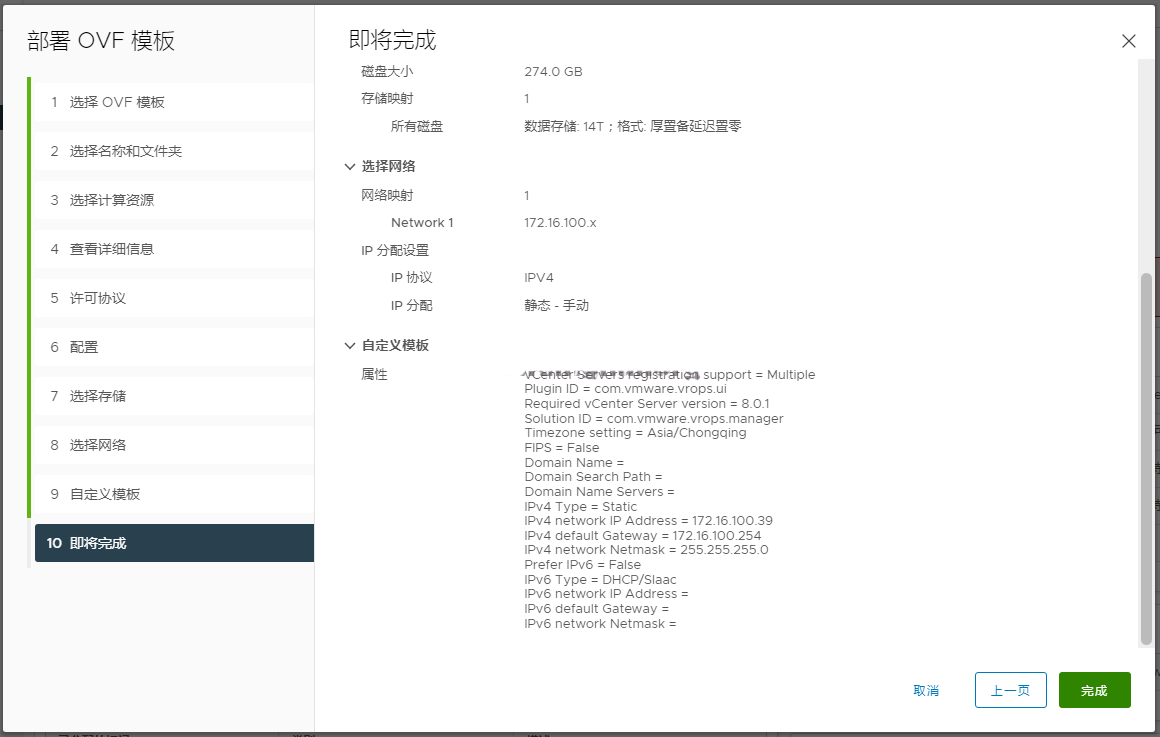This screenshot has width=1160, height=737.
Task: Go to step 1 选择 OVF 模板
Action: (x=117, y=102)
